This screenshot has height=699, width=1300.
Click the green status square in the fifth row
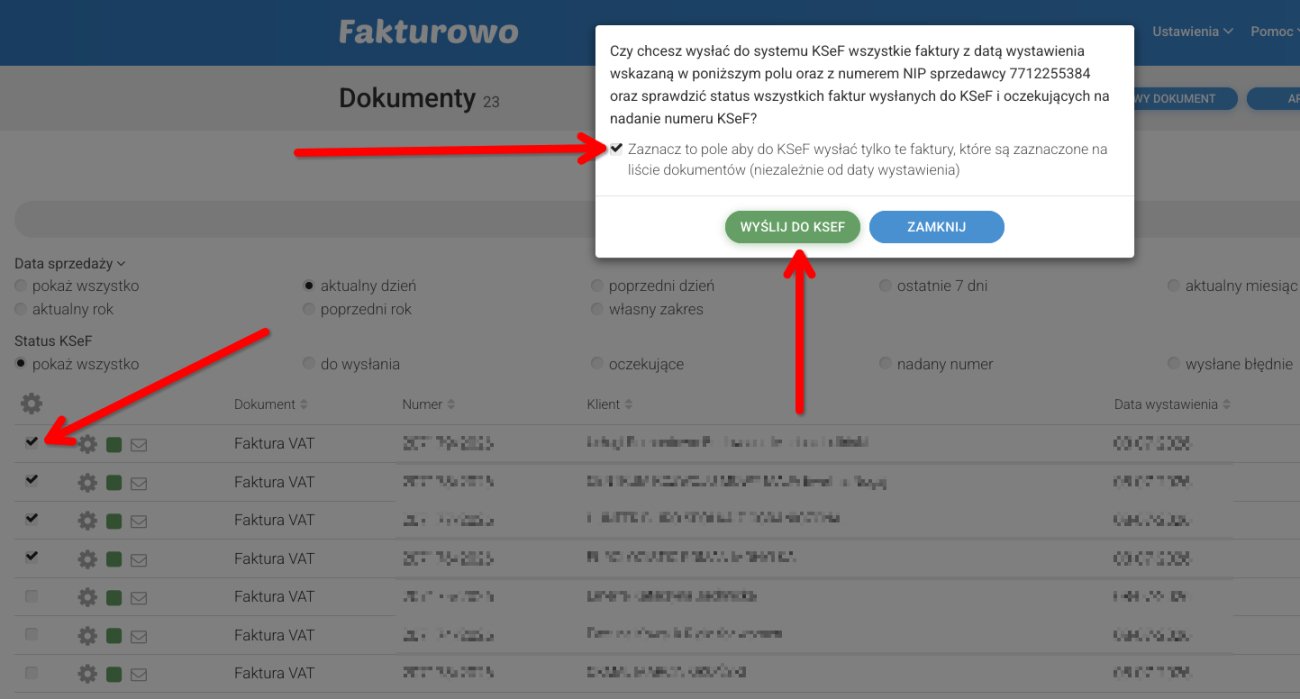pos(114,598)
